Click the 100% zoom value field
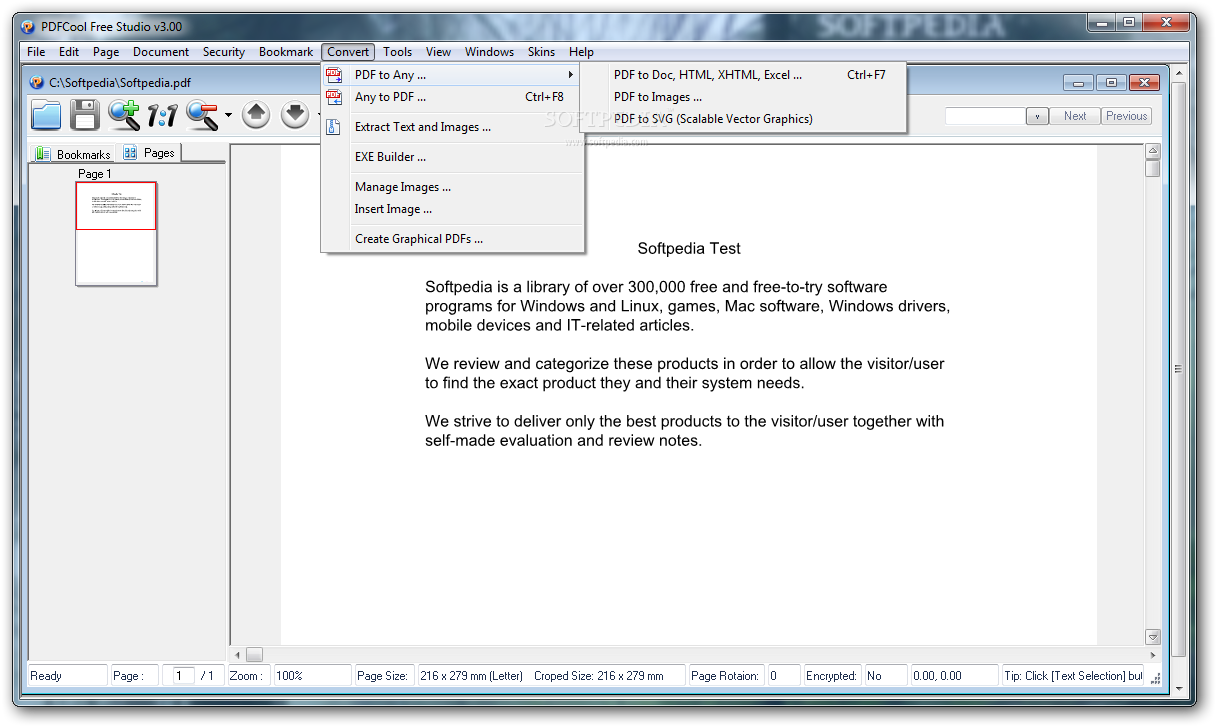 (x=312, y=676)
